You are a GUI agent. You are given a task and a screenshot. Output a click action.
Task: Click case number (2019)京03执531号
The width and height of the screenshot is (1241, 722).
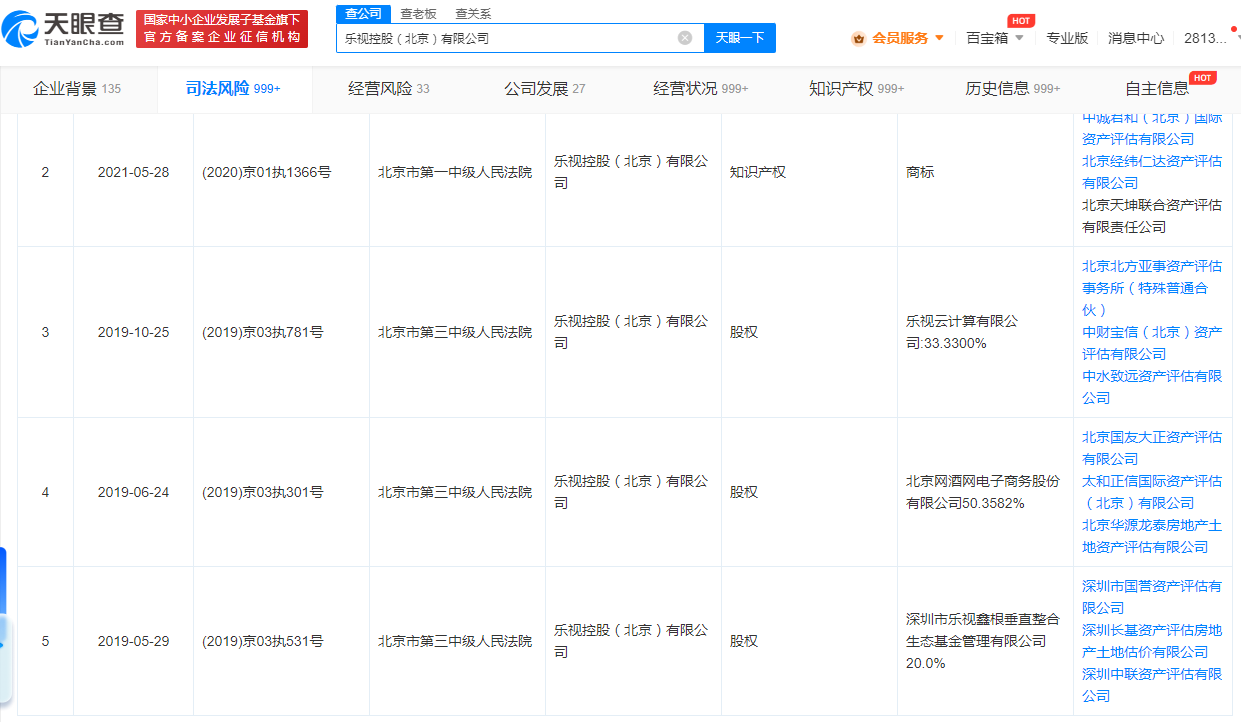(x=262, y=641)
